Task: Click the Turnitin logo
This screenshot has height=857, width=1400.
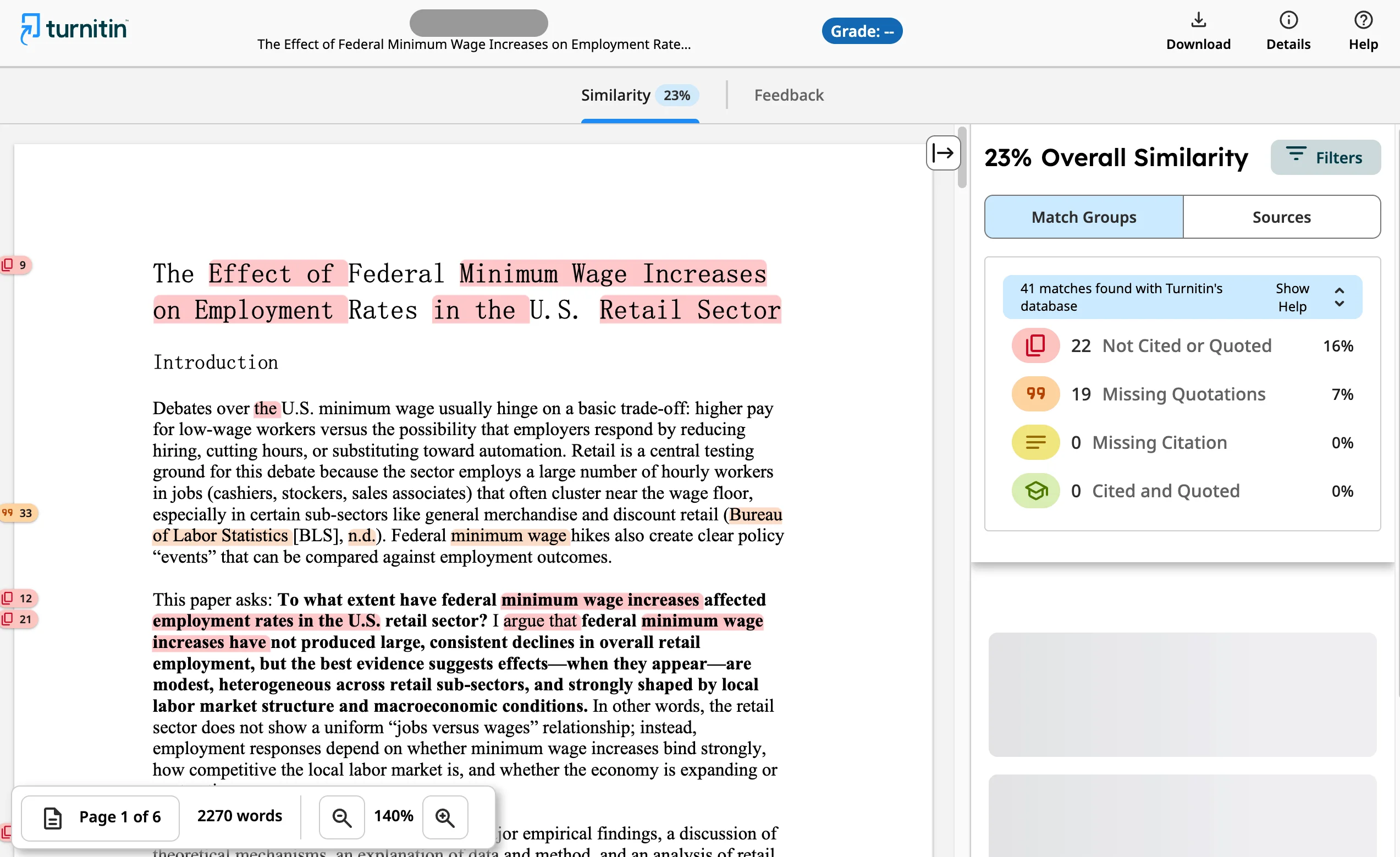Action: pyautogui.click(x=74, y=29)
